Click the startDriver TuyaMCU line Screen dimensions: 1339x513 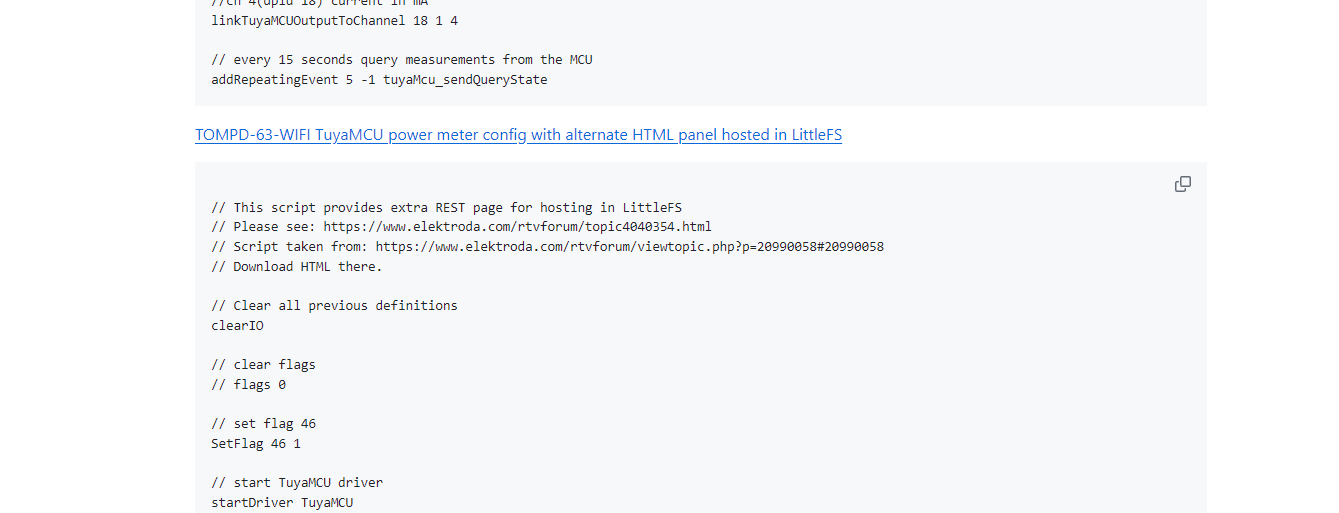(282, 502)
